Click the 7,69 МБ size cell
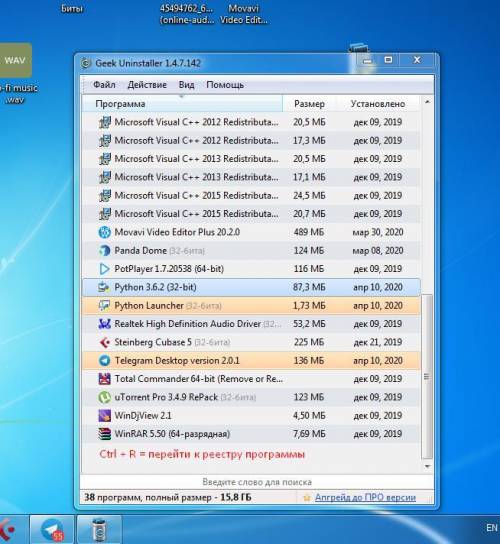Screen dimensions: 500x544 pos(309,434)
